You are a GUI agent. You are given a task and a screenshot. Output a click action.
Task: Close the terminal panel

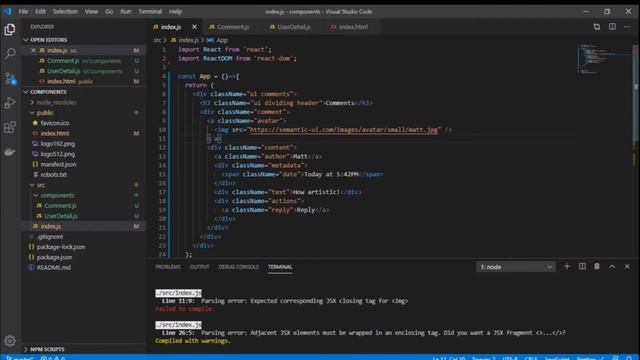(x=627, y=267)
